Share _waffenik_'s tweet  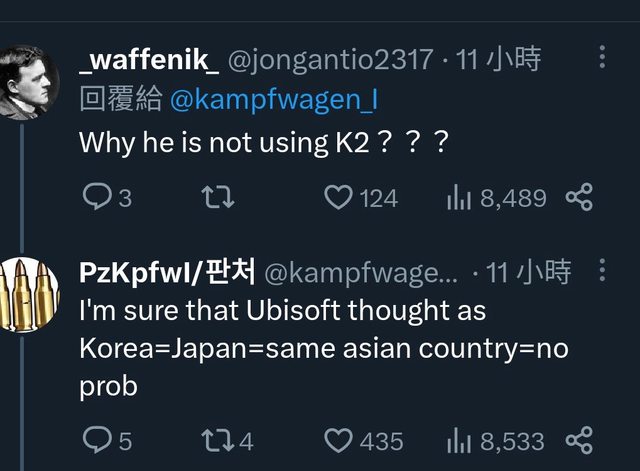click(x=579, y=198)
